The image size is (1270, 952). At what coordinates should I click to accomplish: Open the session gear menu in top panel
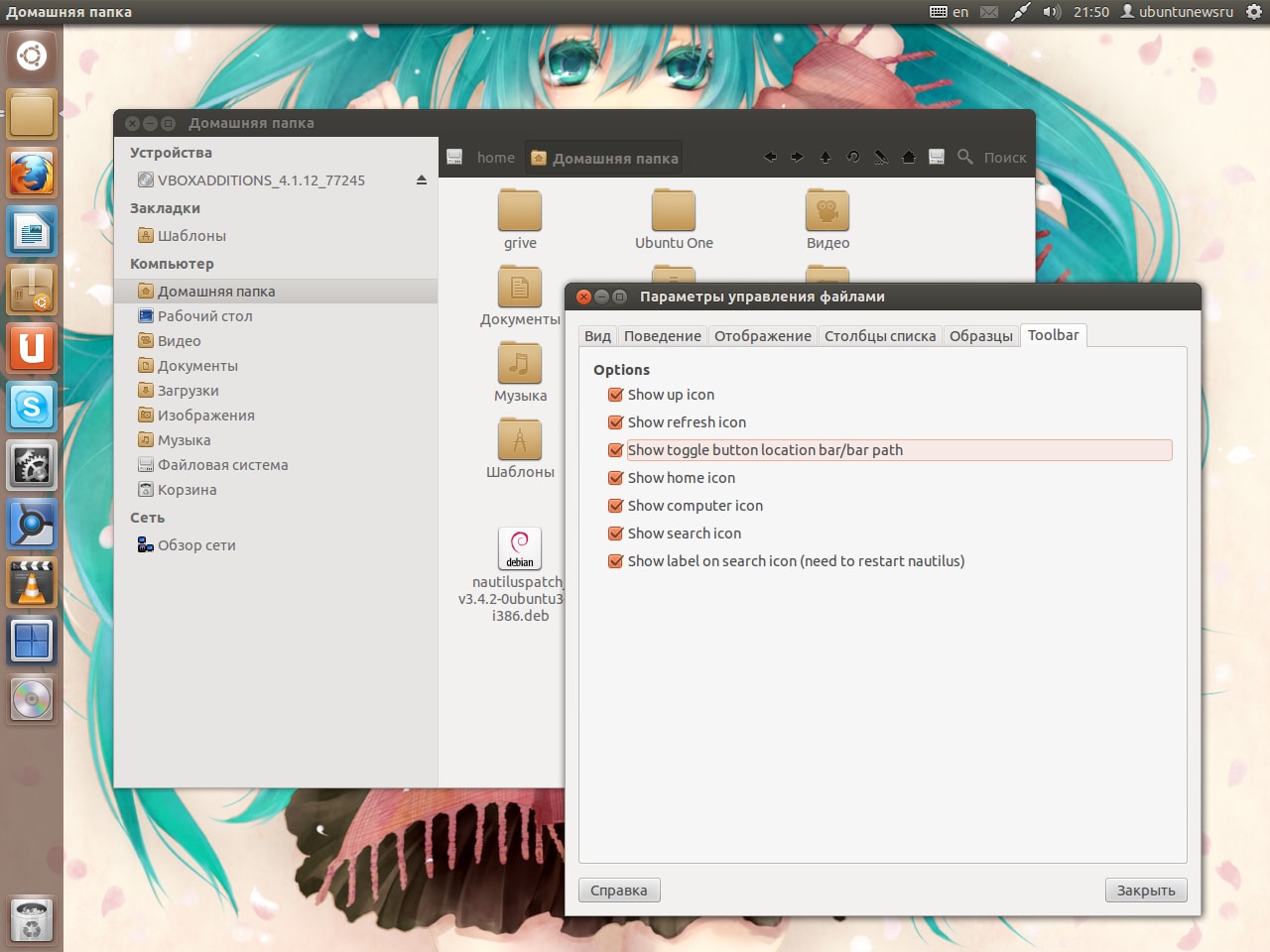(x=1254, y=12)
